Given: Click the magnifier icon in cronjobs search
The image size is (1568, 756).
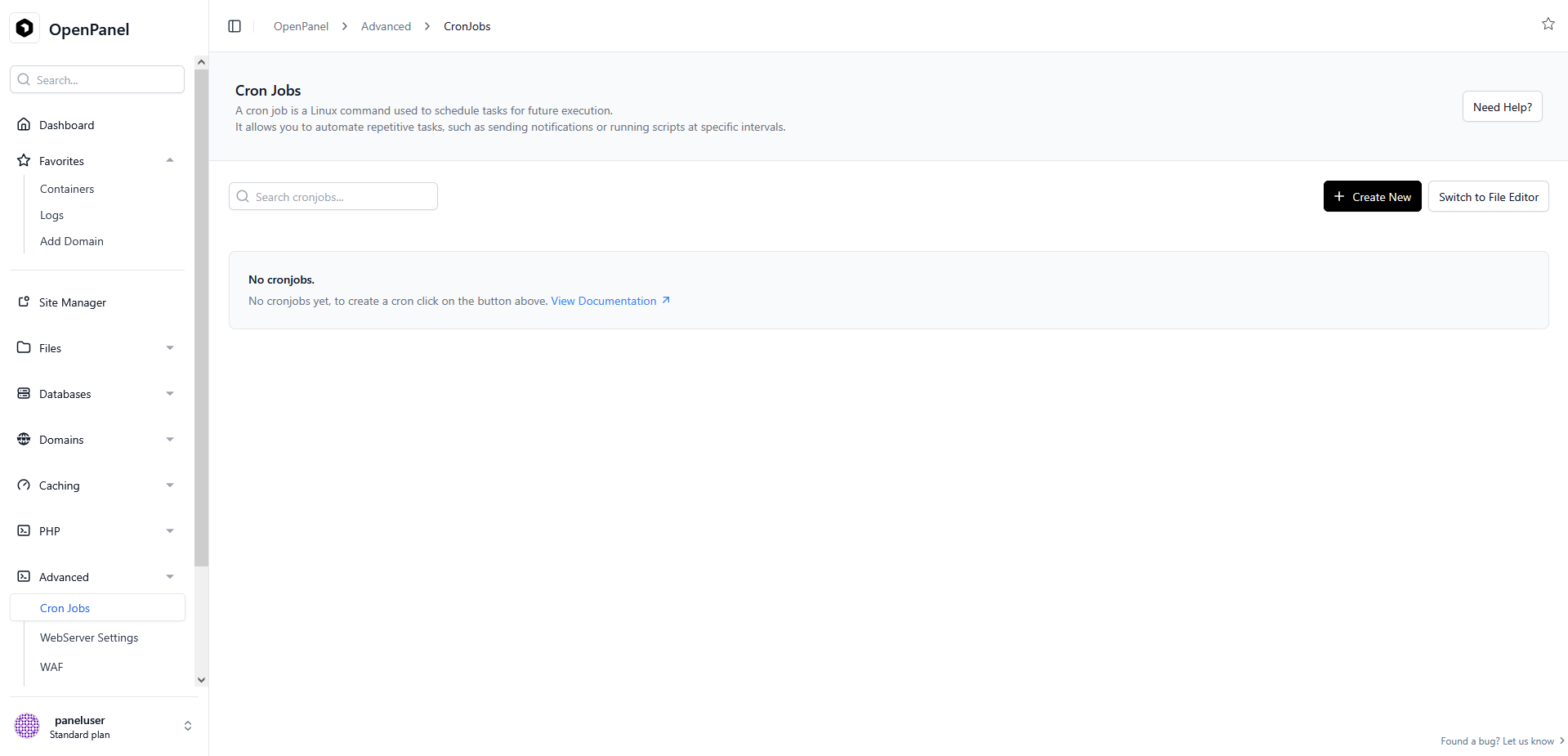Looking at the screenshot, I should (x=243, y=196).
